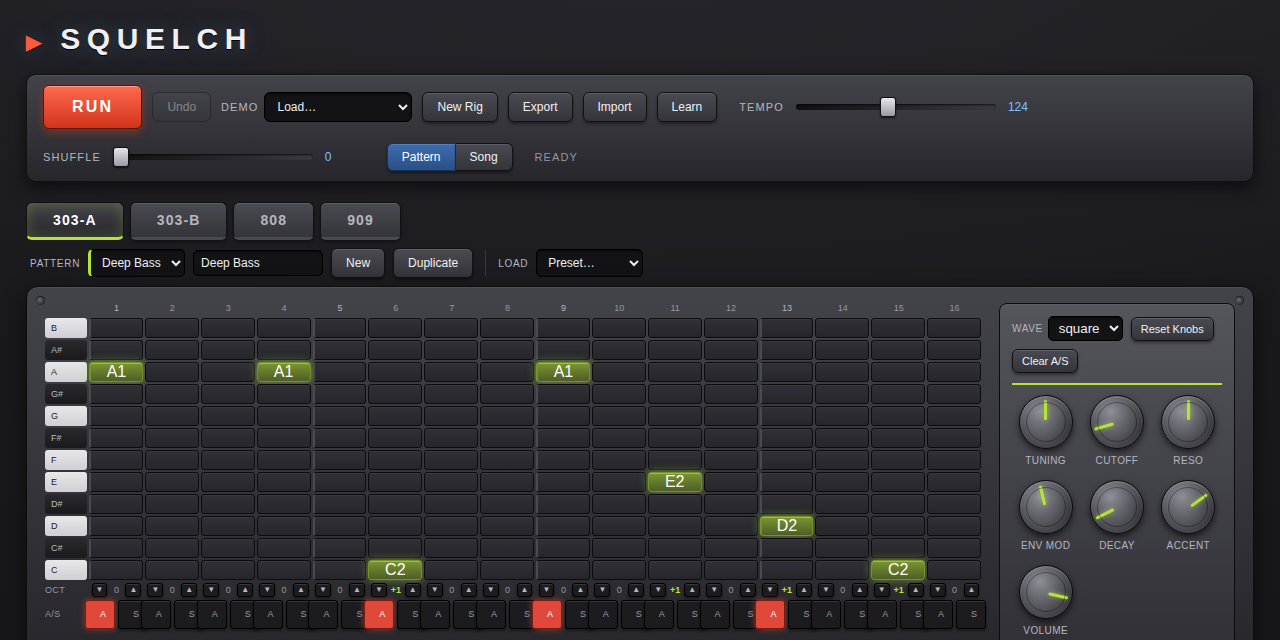This screenshot has width=1280, height=640.
Task: Select the A1 note on step 9
Action: click(x=563, y=372)
